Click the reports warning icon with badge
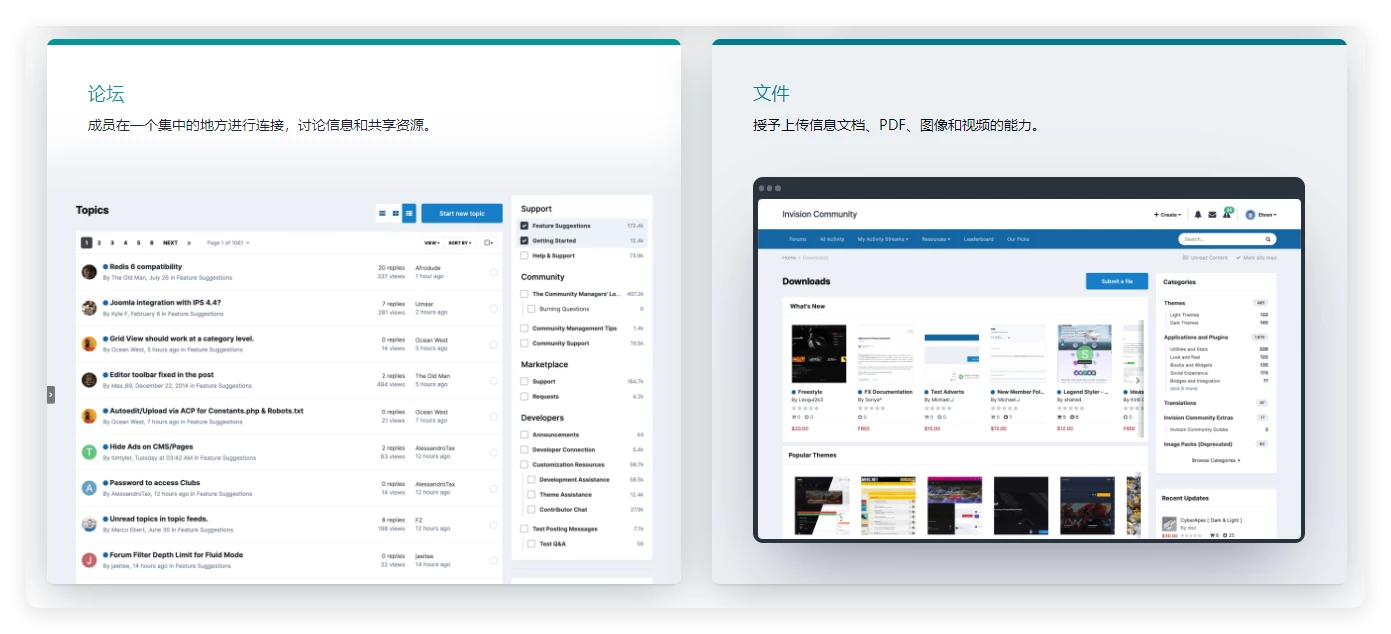Image resolution: width=1391 pixels, height=634 pixels. [1227, 214]
